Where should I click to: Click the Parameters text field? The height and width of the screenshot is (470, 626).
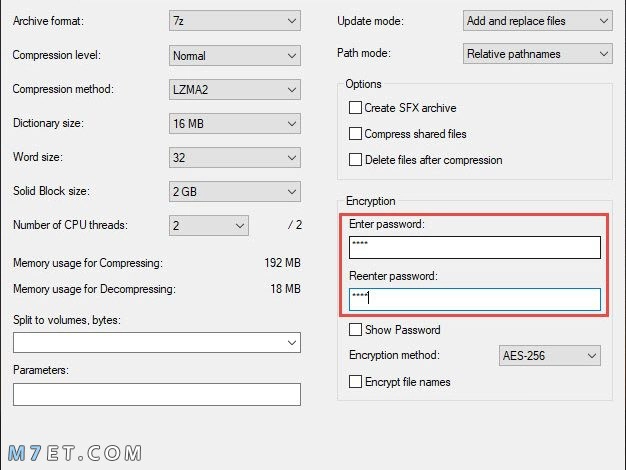157,395
